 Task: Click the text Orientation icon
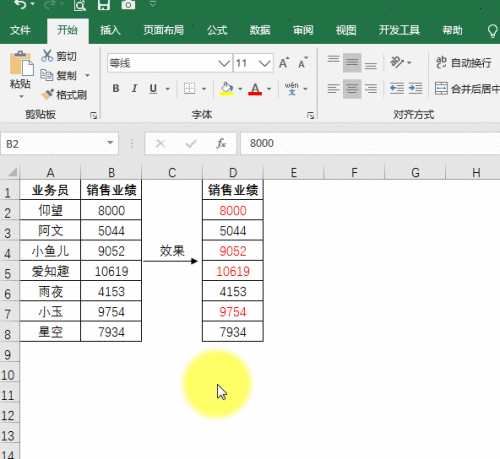(397, 62)
